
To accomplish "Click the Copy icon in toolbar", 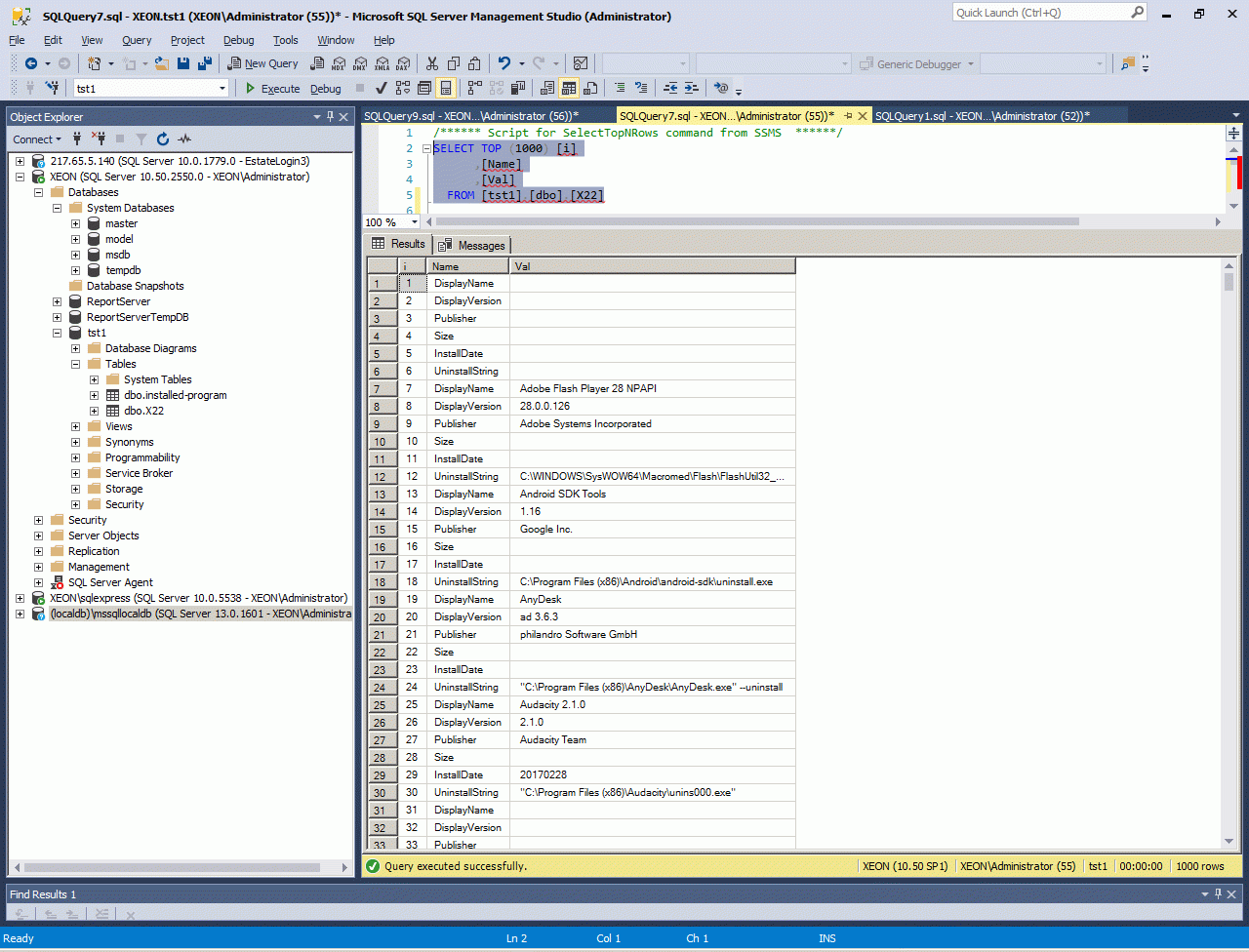I will [x=454, y=63].
